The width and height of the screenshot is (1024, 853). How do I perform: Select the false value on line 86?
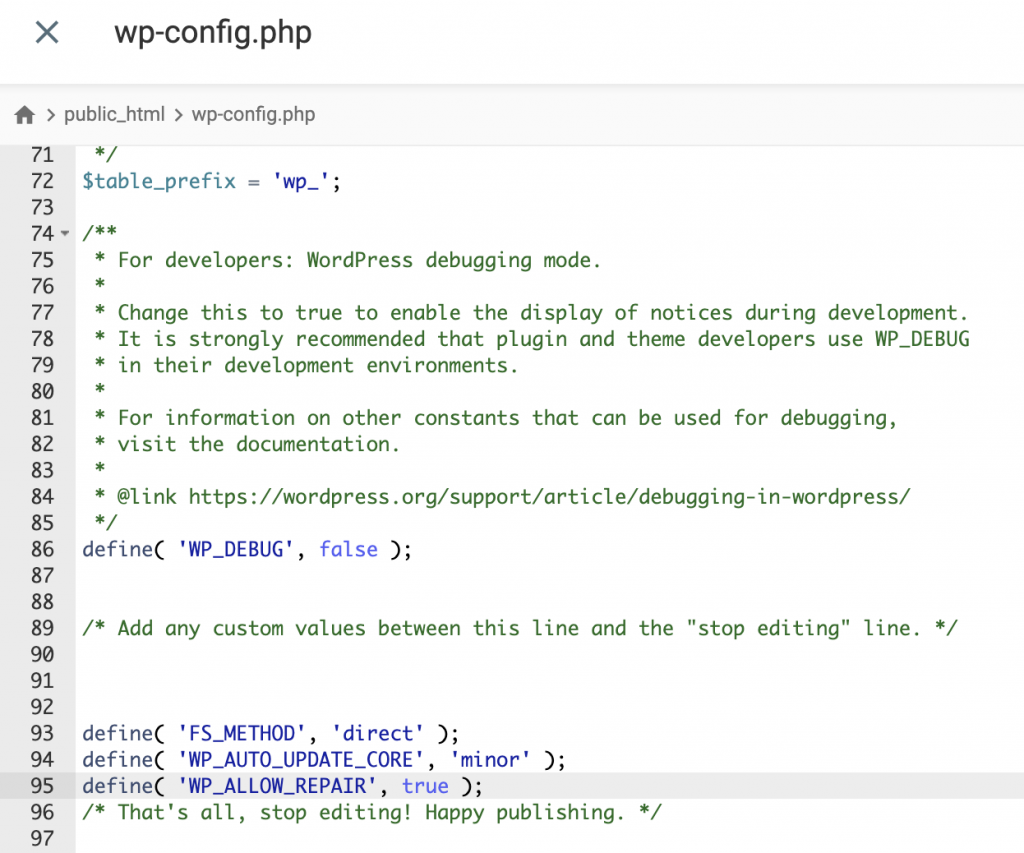tap(348, 549)
